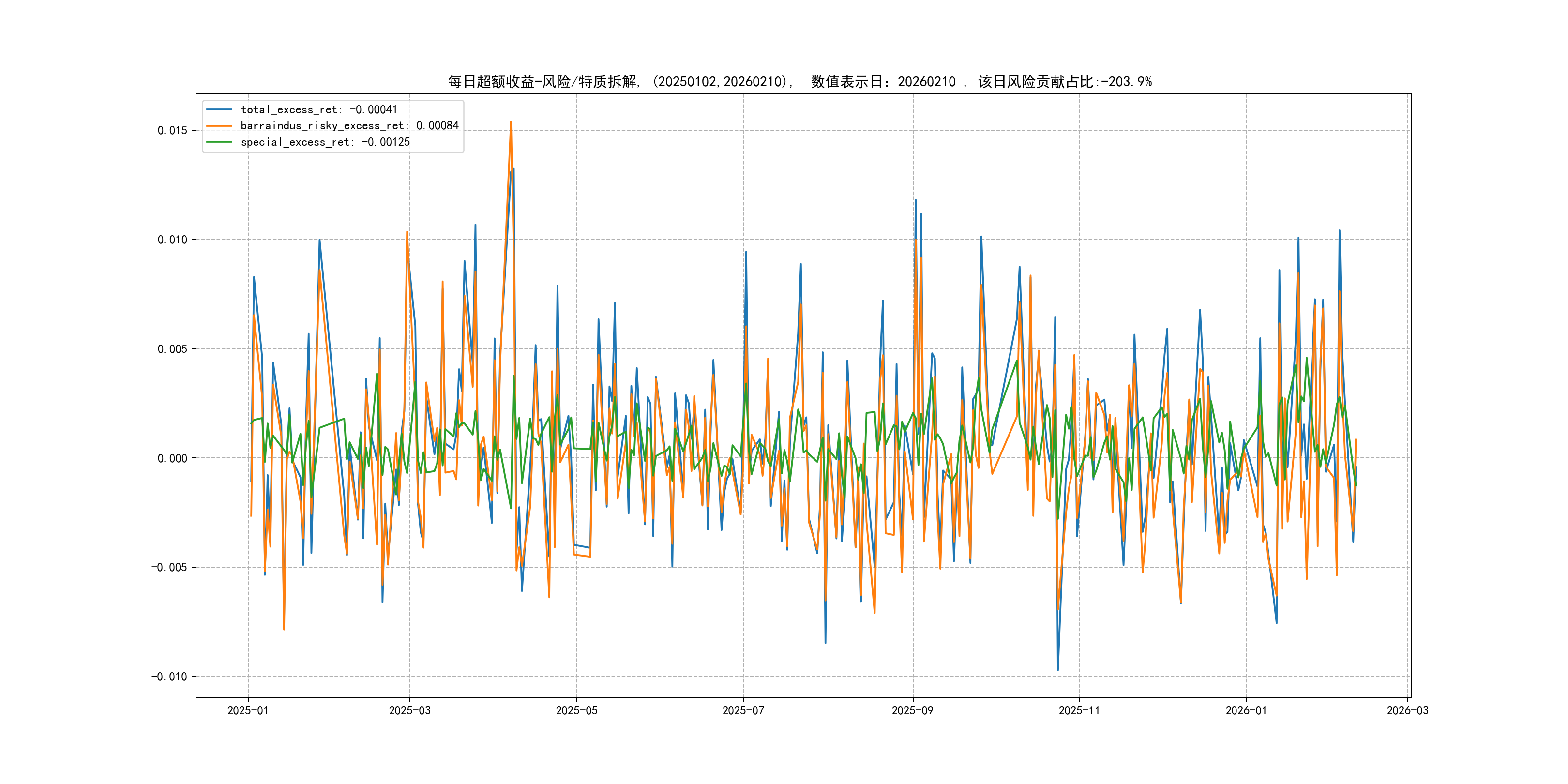Click the 2025-05 x-axis tick label
This screenshot has height=784, width=1568.
(x=576, y=710)
